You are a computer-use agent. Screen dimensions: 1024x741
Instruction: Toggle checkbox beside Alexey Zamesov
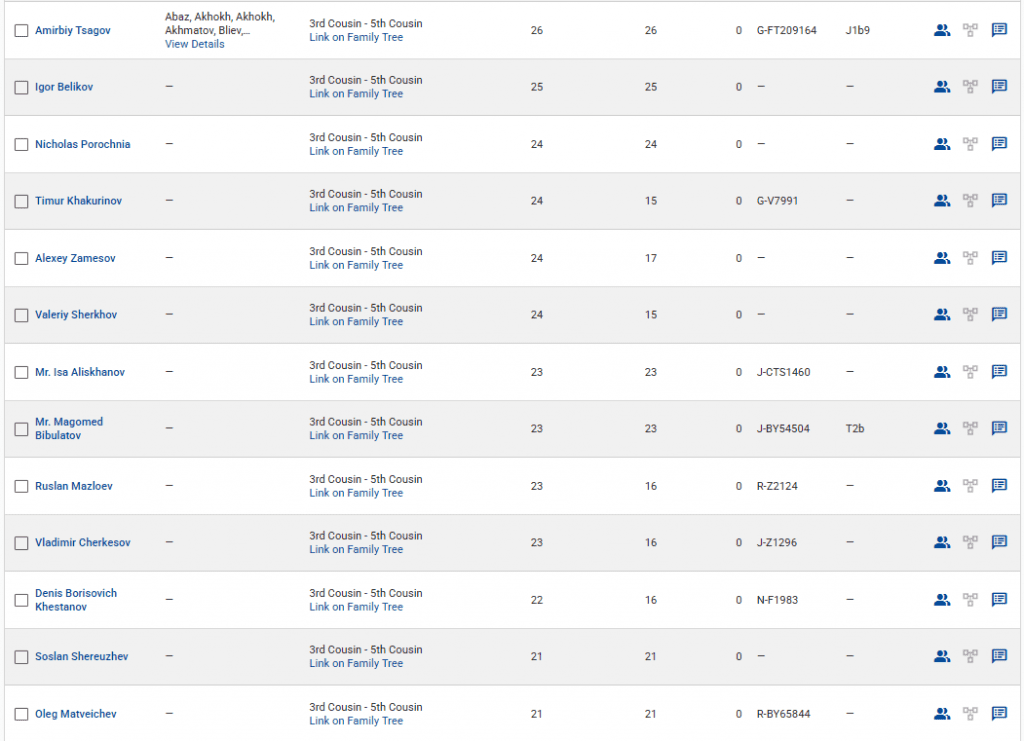(21, 259)
